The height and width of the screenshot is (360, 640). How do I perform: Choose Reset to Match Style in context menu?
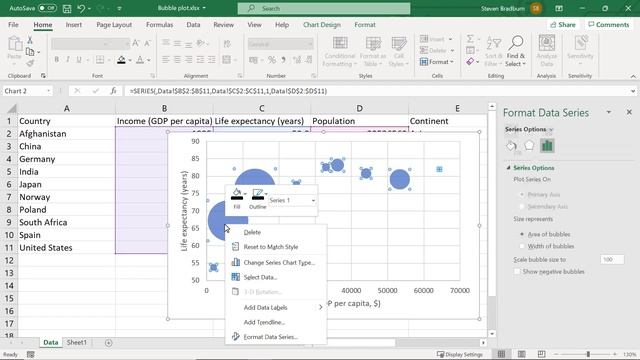(x=276, y=247)
